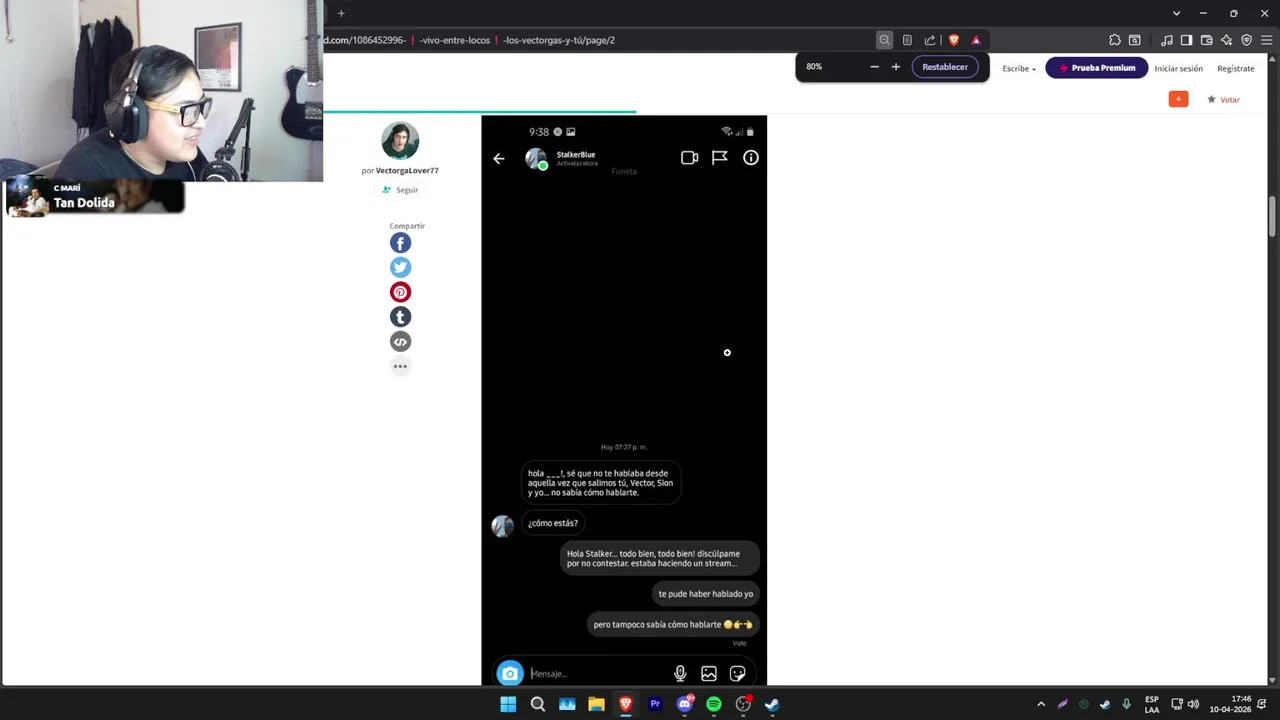Open Brave Shields lion icon

coord(954,40)
